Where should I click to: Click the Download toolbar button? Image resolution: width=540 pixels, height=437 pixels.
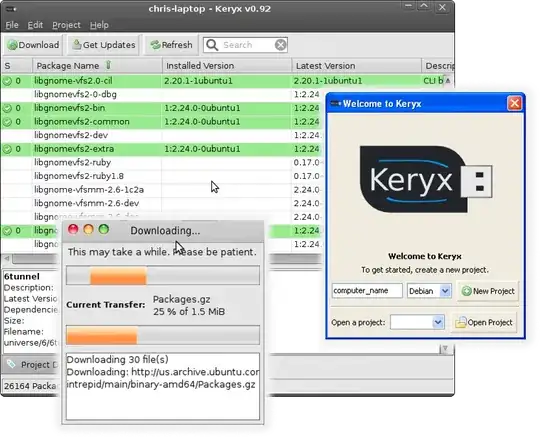[33, 45]
